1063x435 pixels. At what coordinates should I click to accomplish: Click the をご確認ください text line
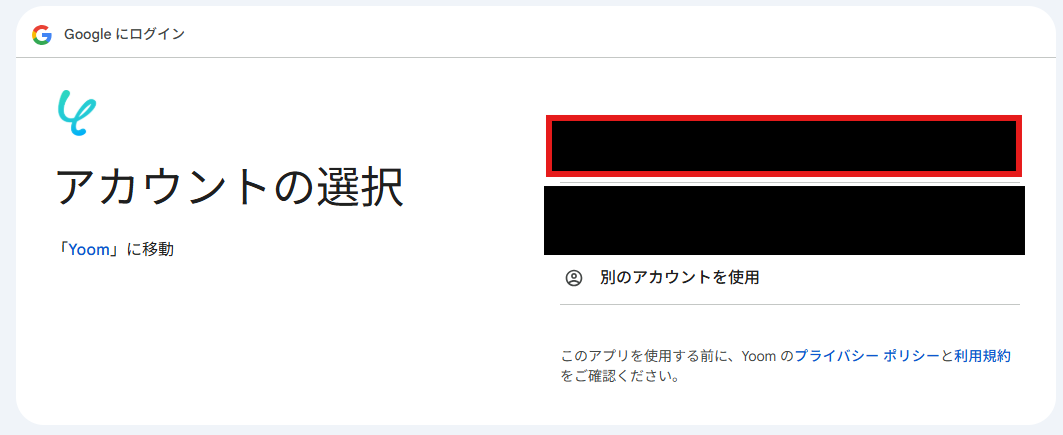click(620, 375)
